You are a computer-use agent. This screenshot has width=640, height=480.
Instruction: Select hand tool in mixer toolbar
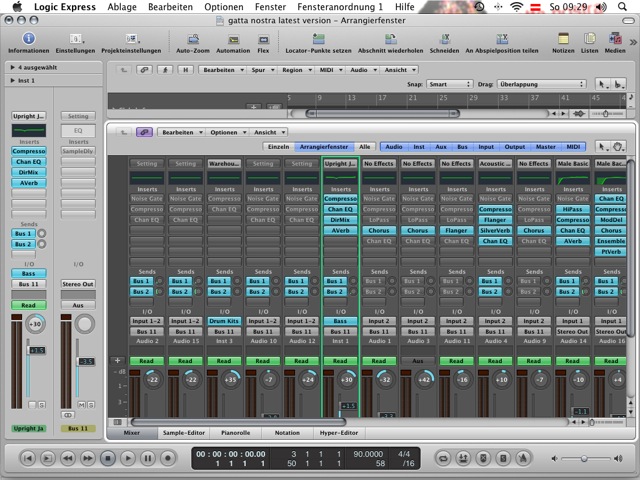coord(618,147)
